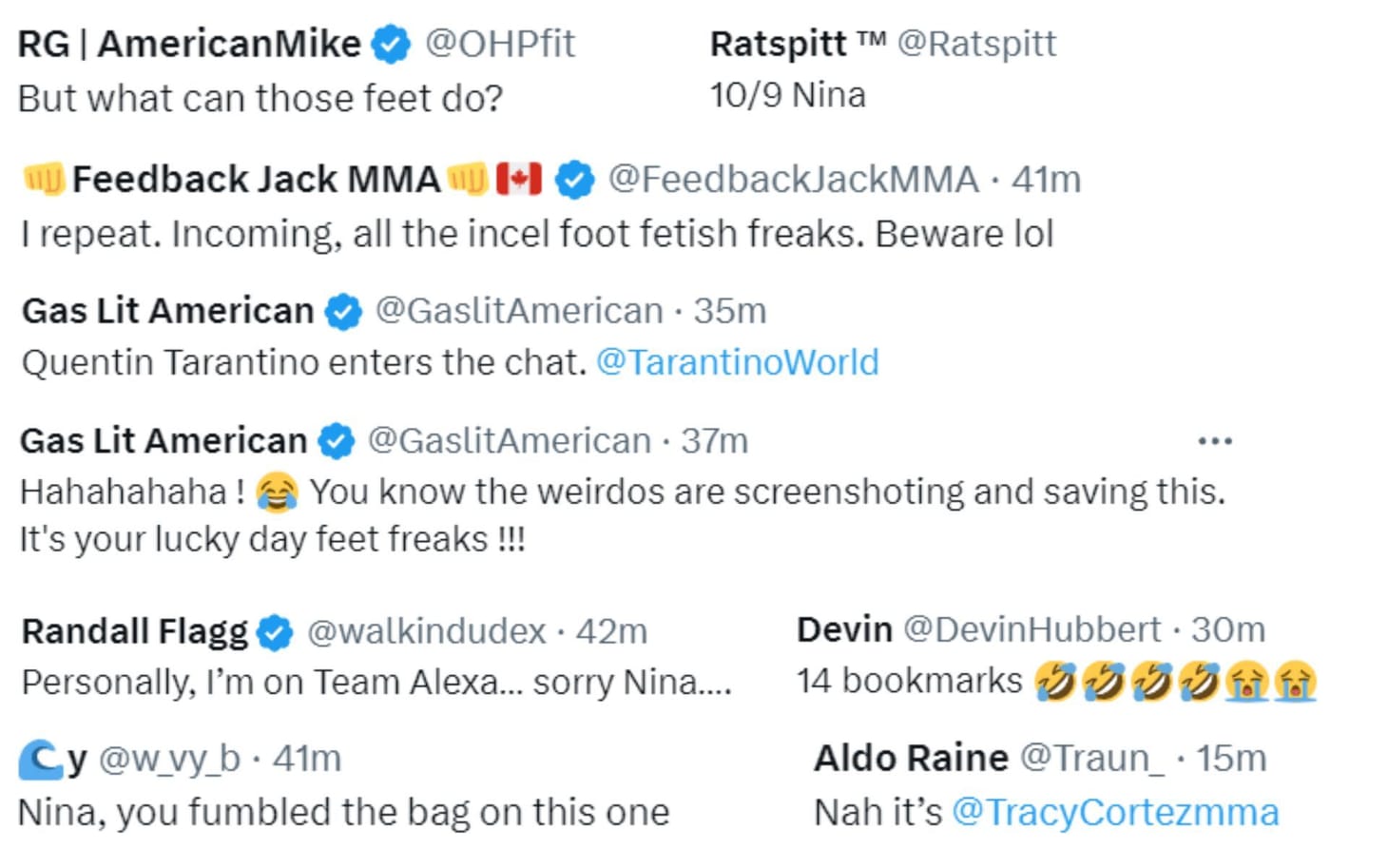Click Randall Flagg's verified checkmark badge
The height and width of the screenshot is (868, 1388).
pyautogui.click(x=275, y=632)
